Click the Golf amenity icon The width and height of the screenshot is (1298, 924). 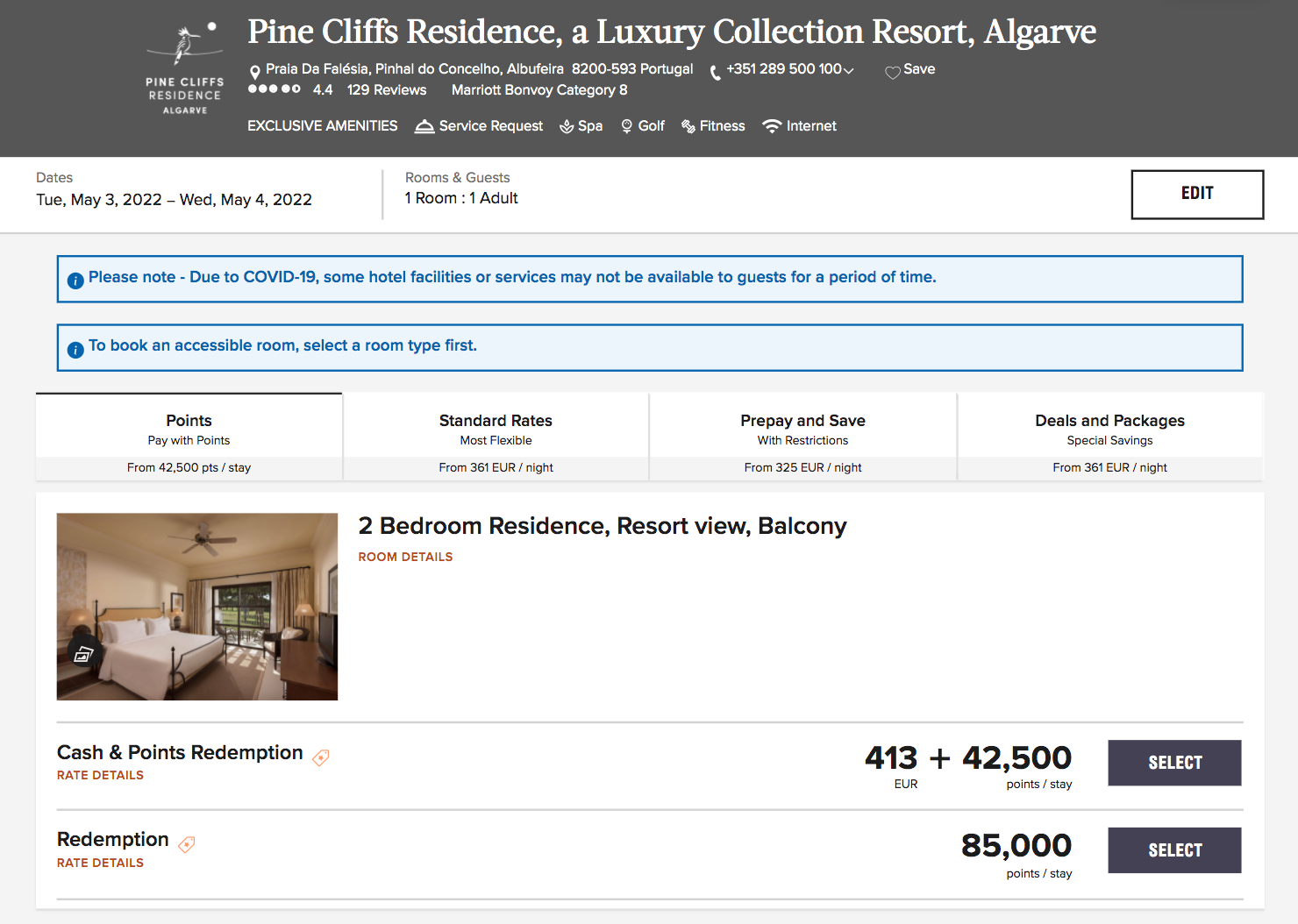click(x=626, y=126)
